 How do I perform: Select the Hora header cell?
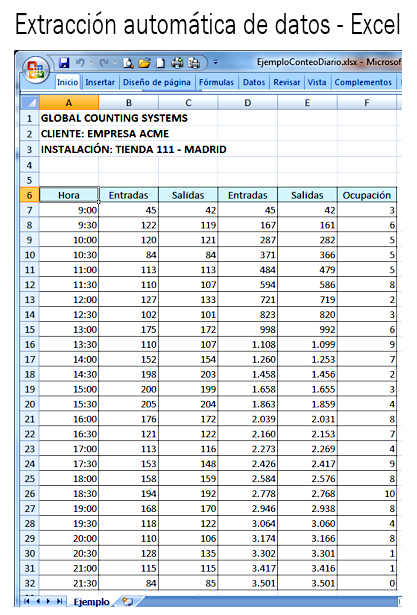pos(69,195)
